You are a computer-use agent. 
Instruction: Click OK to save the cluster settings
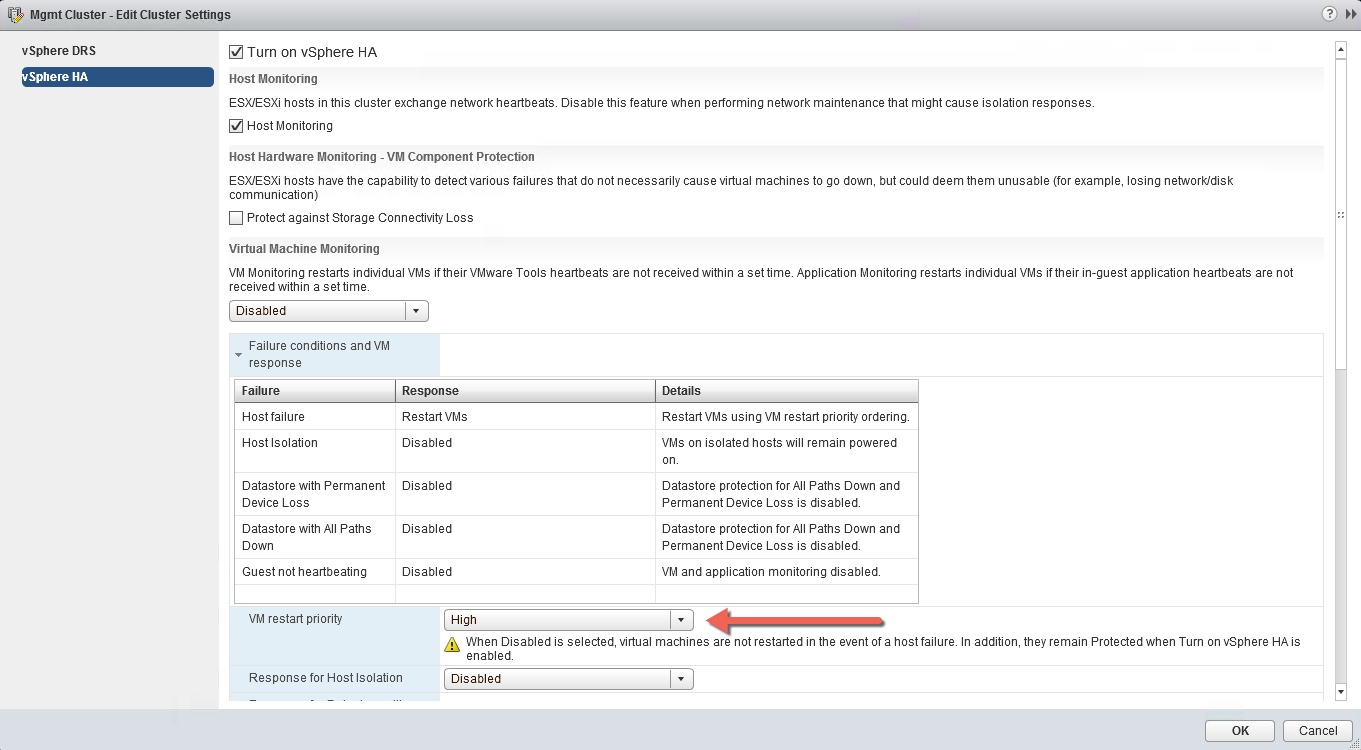[x=1239, y=730]
